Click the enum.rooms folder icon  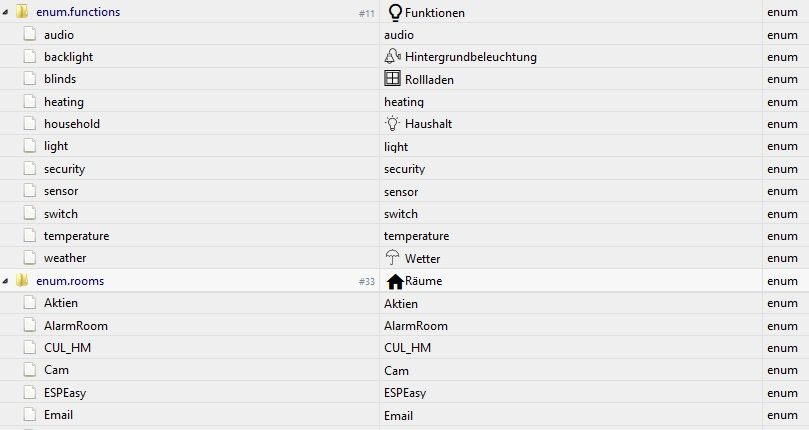tap(21, 281)
